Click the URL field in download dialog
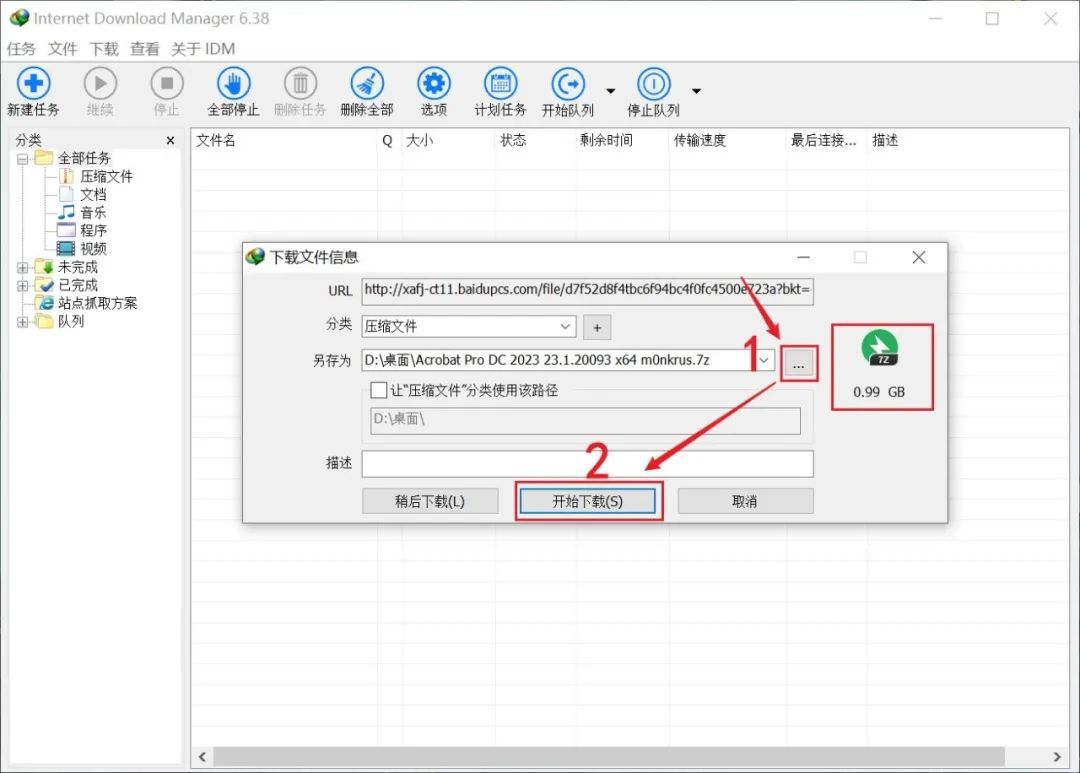This screenshot has height=773, width=1080. tap(588, 290)
